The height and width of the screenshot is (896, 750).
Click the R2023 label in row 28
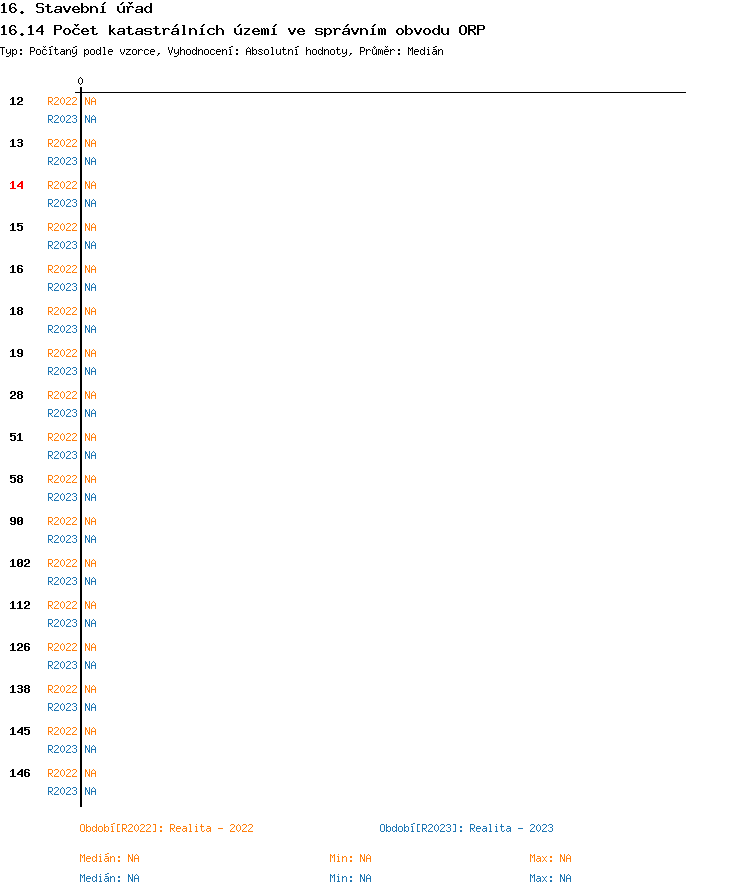[62, 413]
